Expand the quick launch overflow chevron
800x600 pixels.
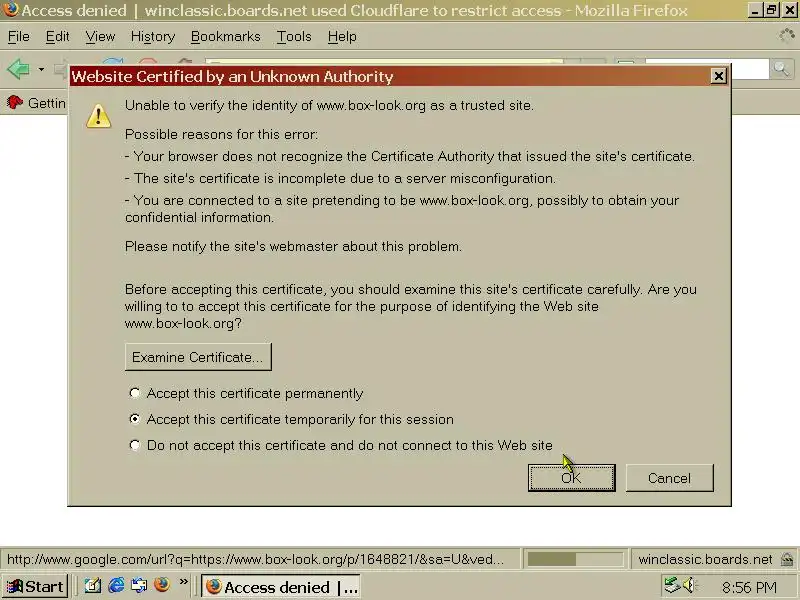[x=184, y=582]
